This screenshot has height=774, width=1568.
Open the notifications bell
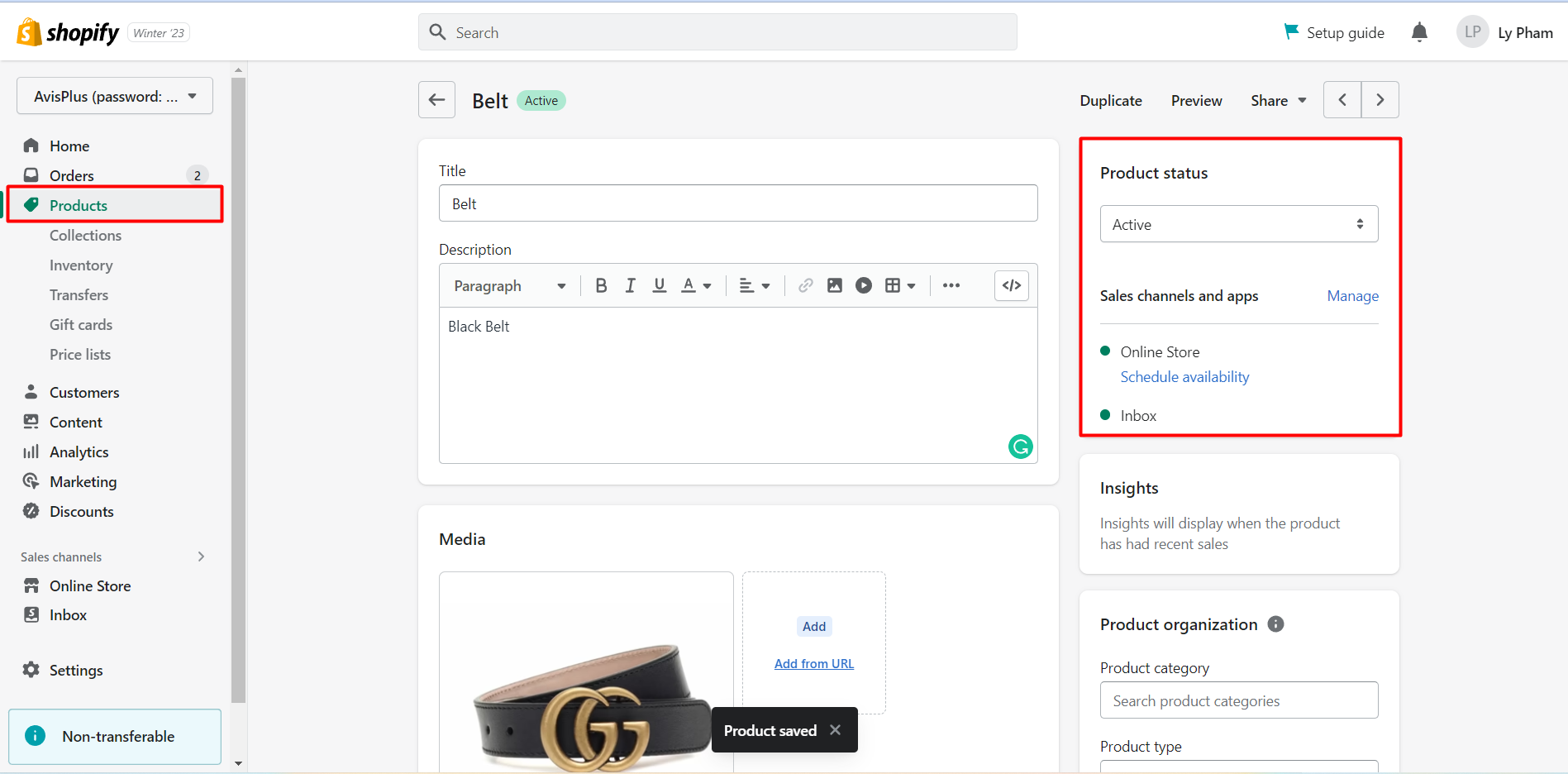point(1419,32)
